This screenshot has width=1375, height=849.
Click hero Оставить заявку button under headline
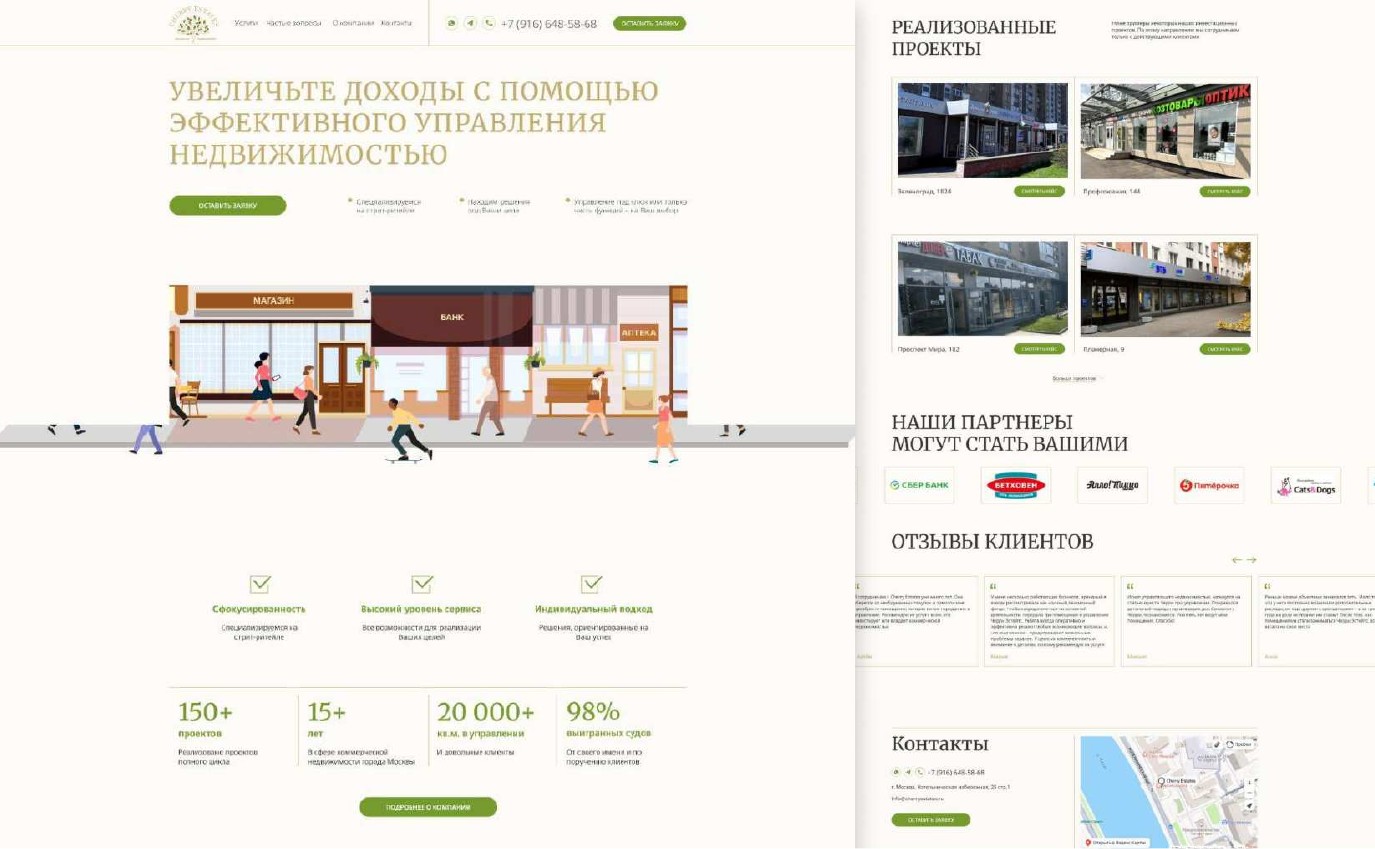pos(228,206)
